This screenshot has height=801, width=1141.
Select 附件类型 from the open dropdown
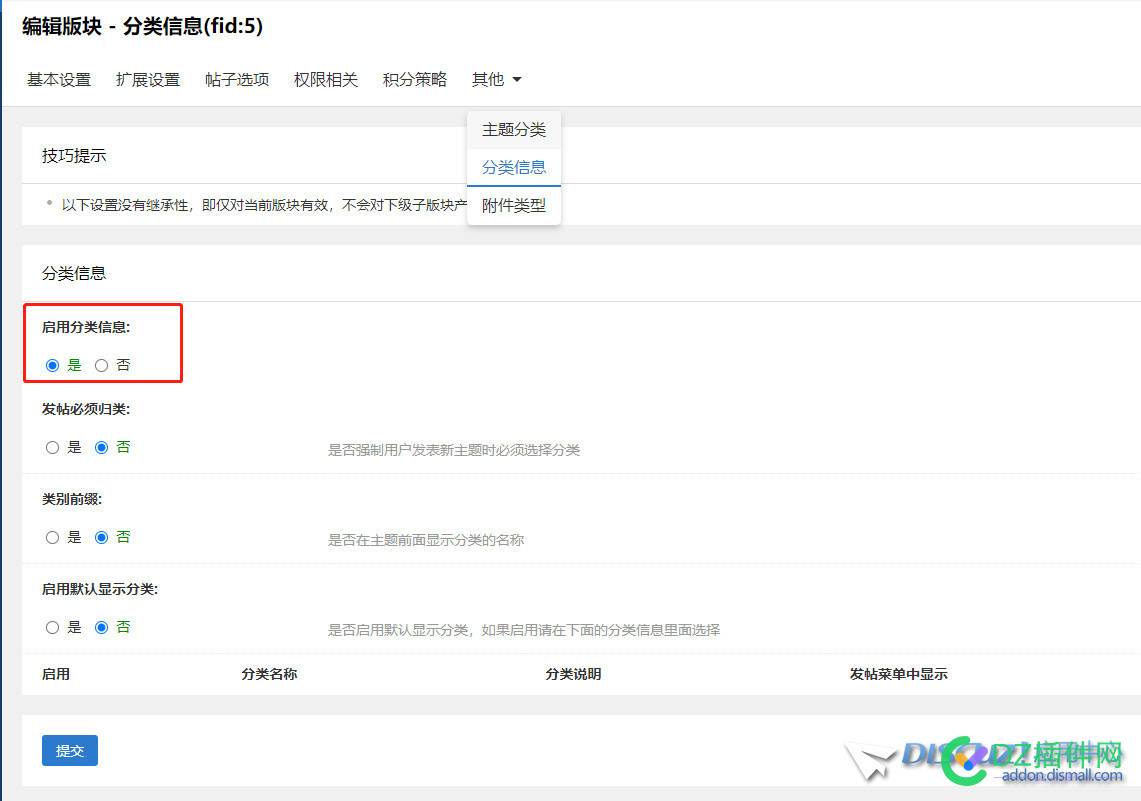pos(513,205)
